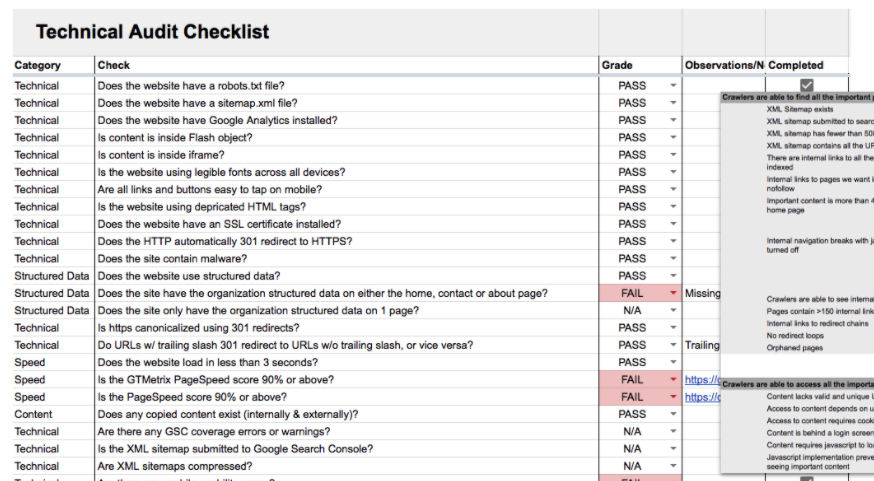
Task: Open the GTMetrix row https link
Action: (702, 380)
